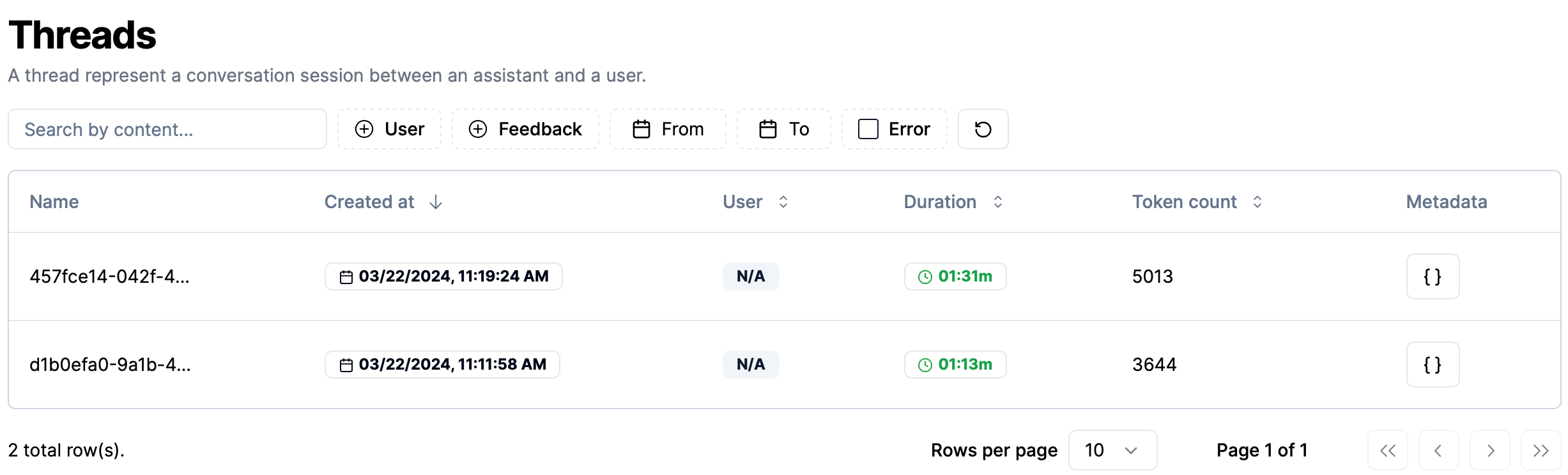The image size is (1568, 475).
Task: Click the Created at sort arrow
Action: point(436,202)
